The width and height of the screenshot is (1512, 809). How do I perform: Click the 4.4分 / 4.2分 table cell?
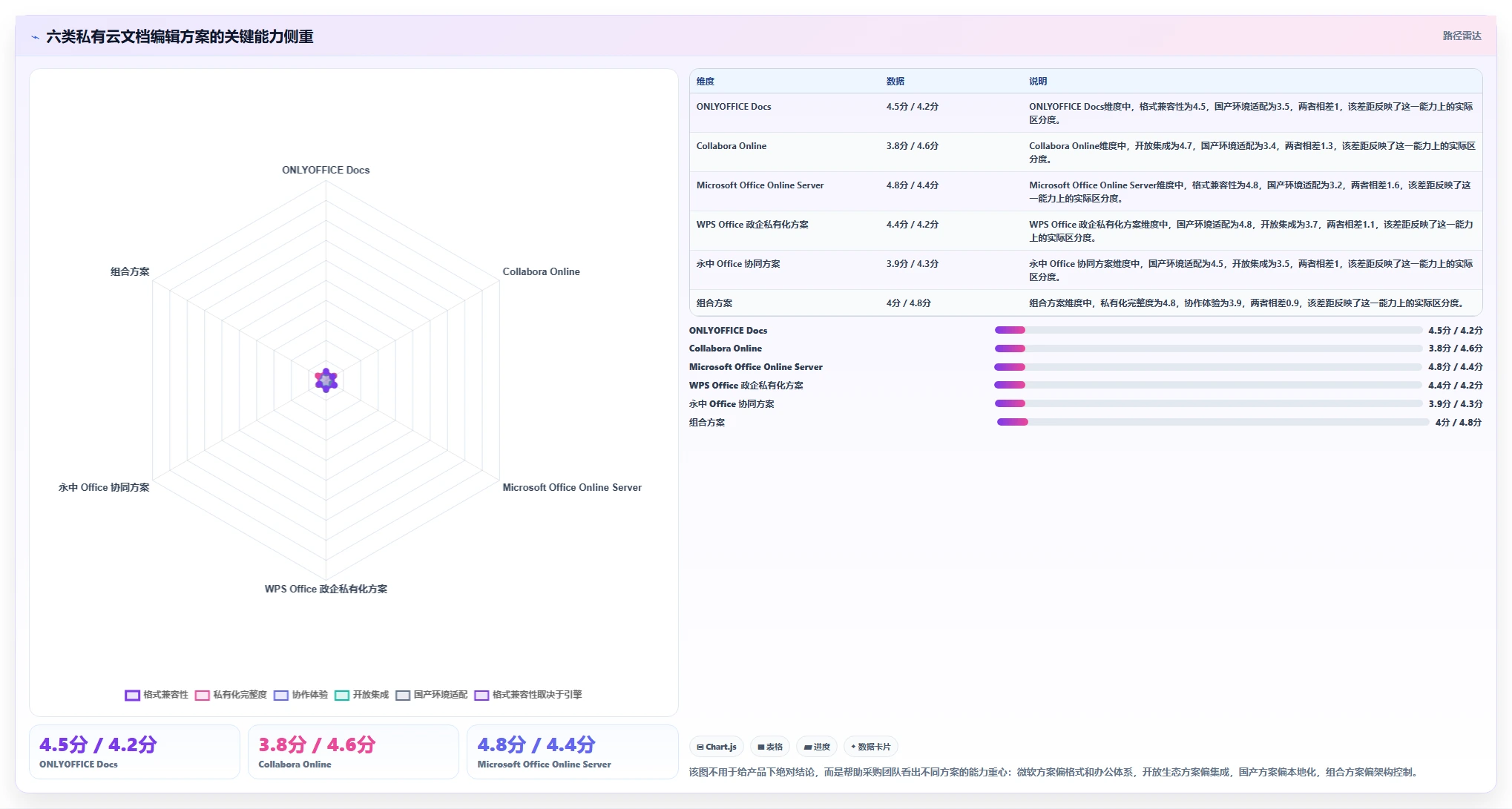(913, 225)
